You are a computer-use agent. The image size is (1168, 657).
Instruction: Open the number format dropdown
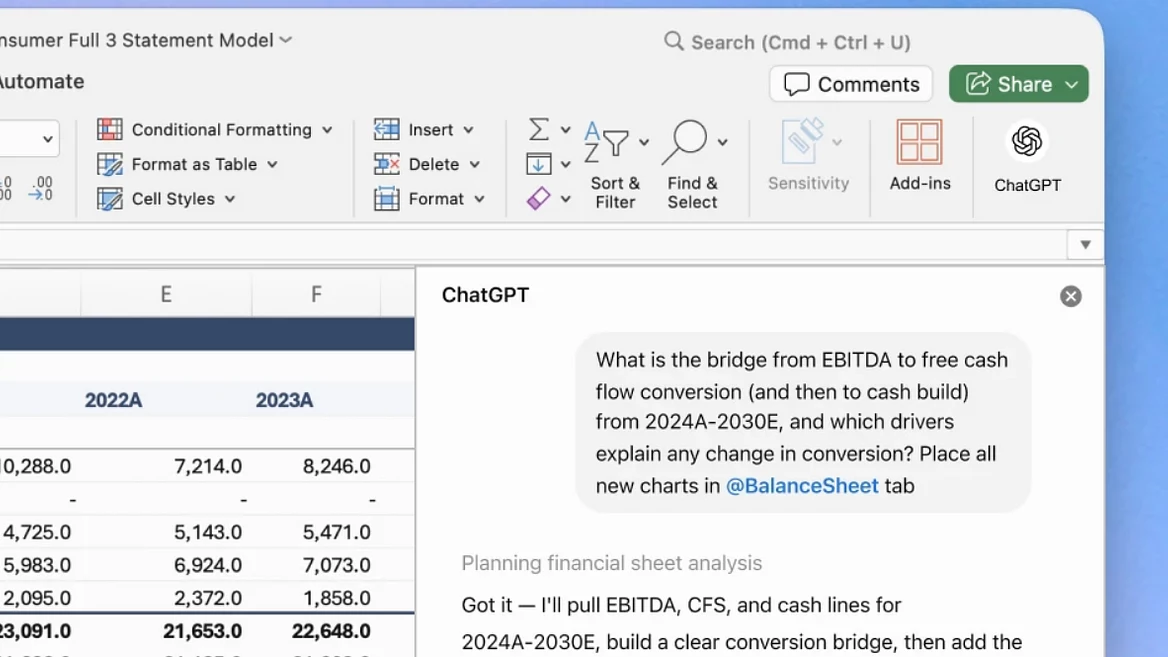[x=47, y=139]
